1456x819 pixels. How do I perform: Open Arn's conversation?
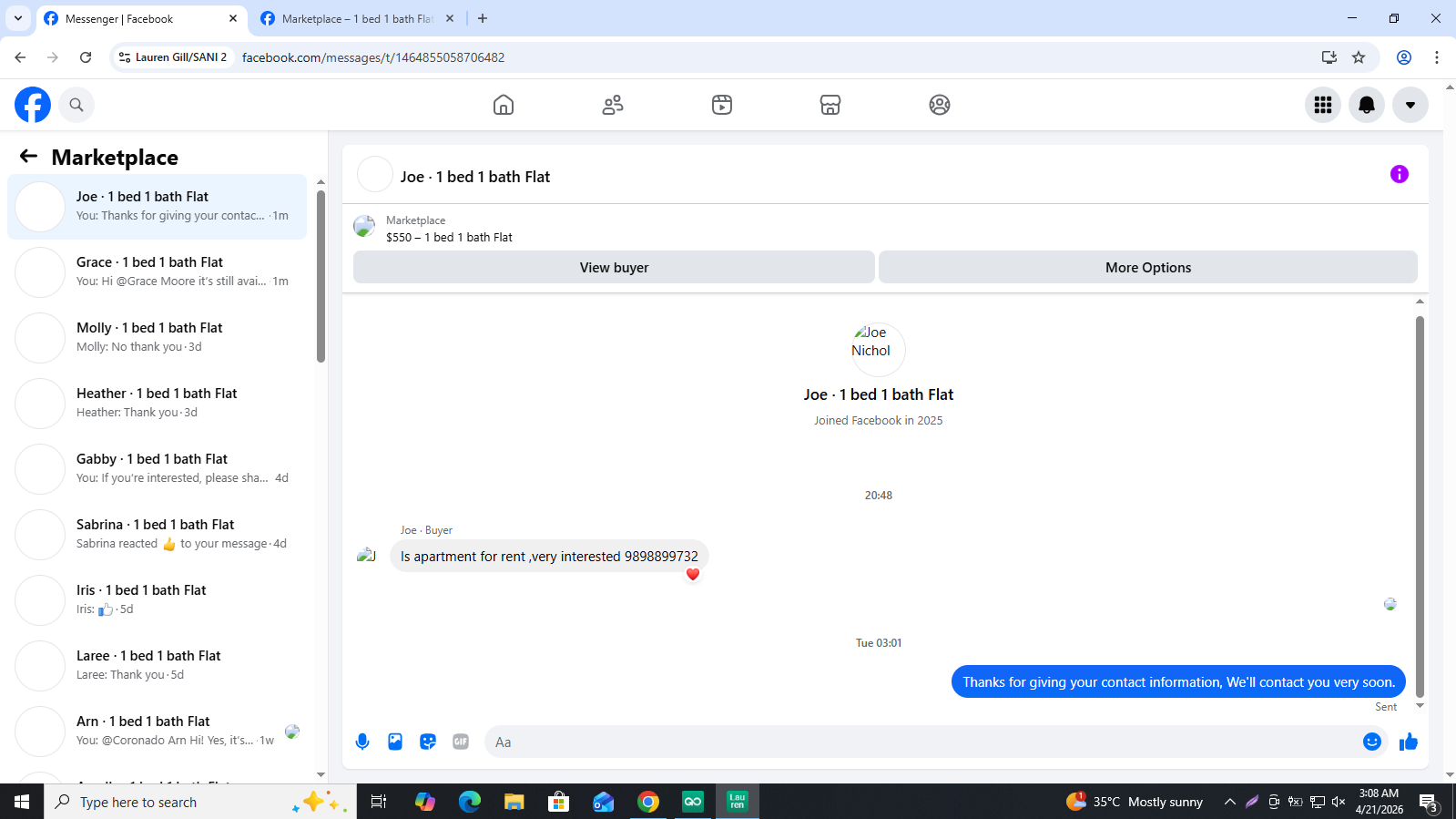(x=157, y=732)
